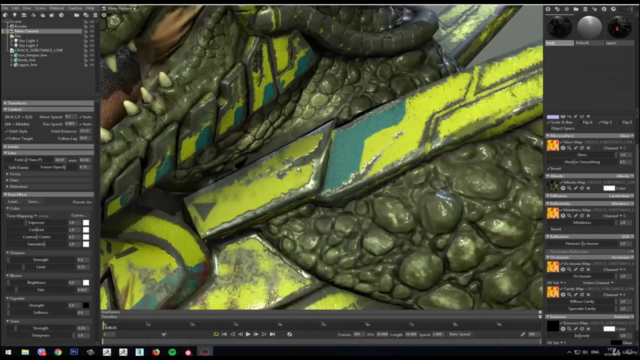Screen dimensions: 640x360
Task: Select the body material thumbnail
Action: coord(559,27)
